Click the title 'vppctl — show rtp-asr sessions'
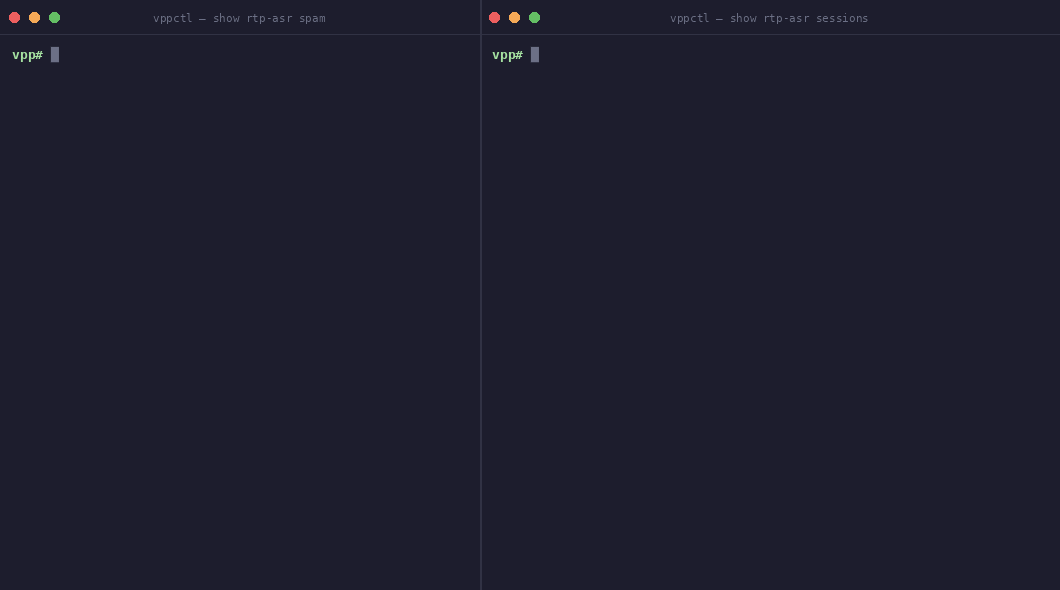The width and height of the screenshot is (1060, 590). pos(769,18)
